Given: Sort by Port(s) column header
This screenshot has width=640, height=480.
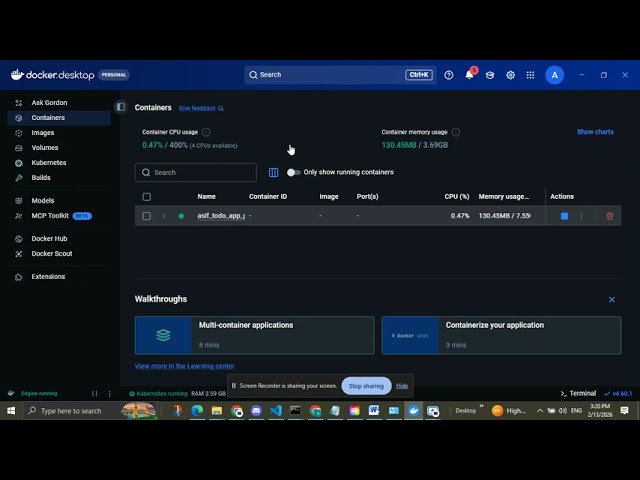Looking at the screenshot, I should (367, 196).
